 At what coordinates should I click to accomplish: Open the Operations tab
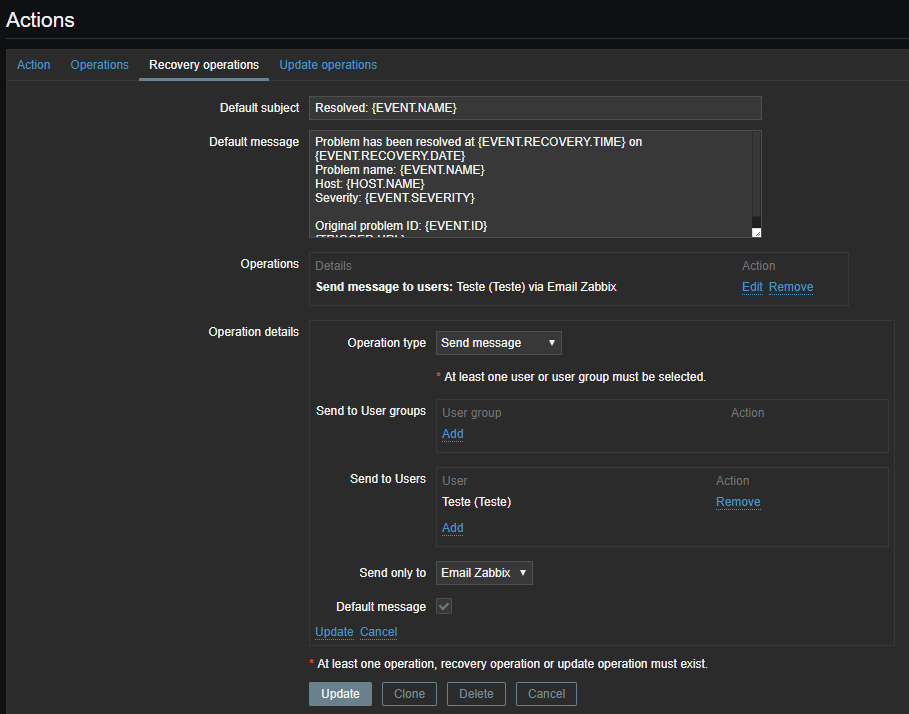tap(99, 65)
